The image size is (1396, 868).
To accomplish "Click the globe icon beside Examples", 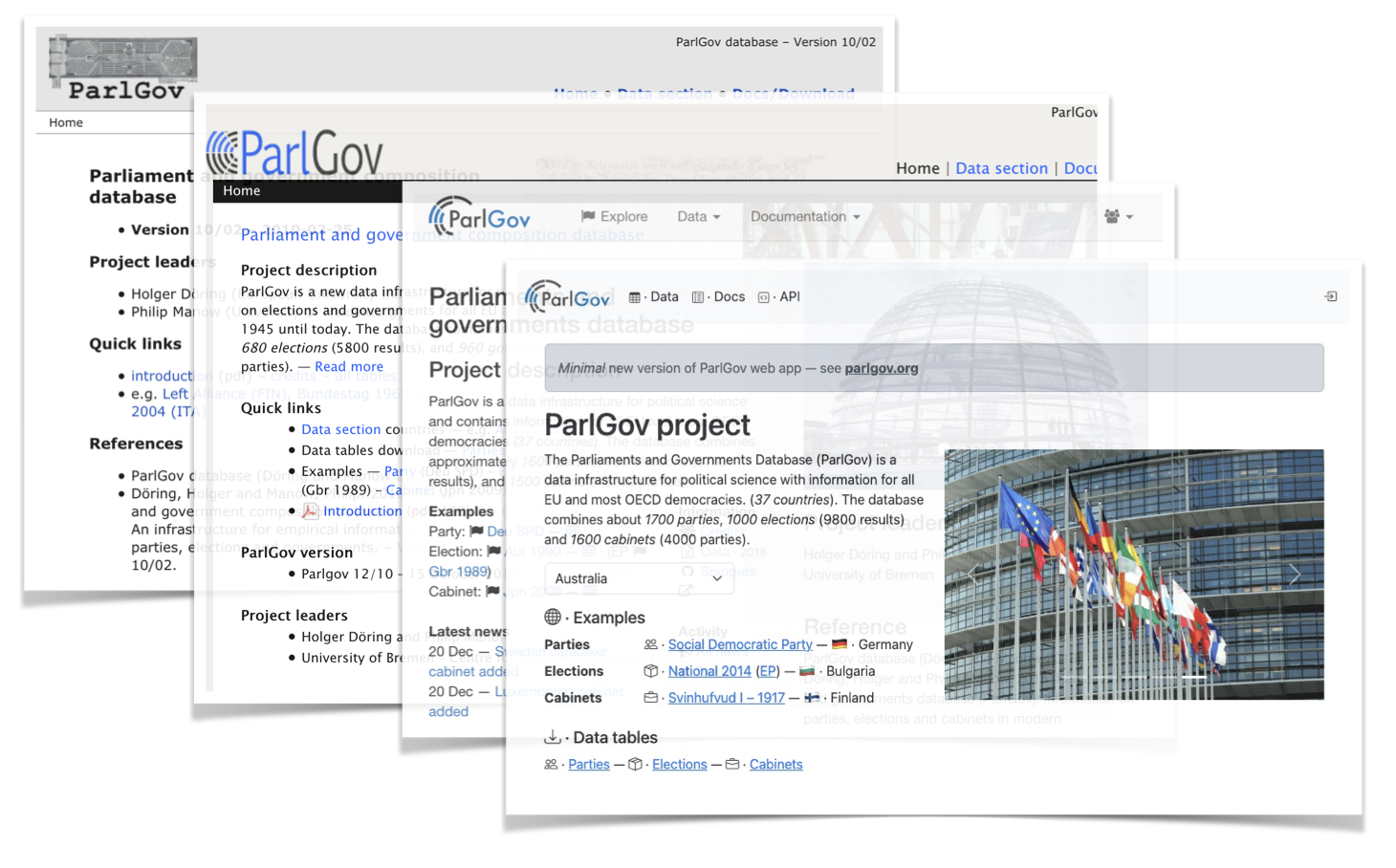I will click(553, 617).
